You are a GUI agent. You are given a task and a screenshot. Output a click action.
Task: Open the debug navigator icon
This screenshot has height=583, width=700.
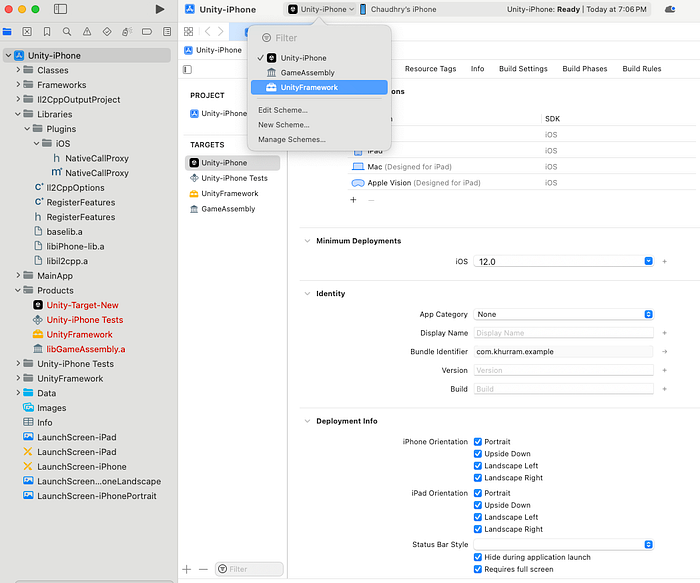click(127, 32)
